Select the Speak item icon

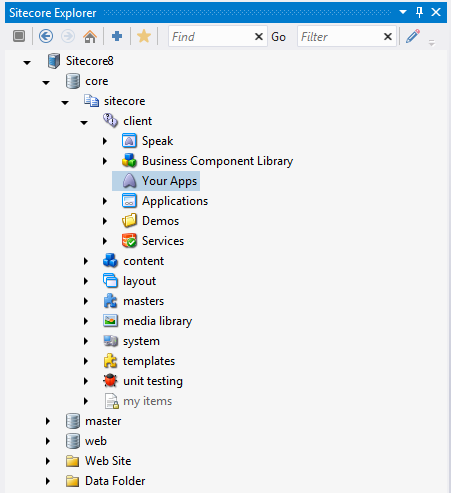[129, 141]
